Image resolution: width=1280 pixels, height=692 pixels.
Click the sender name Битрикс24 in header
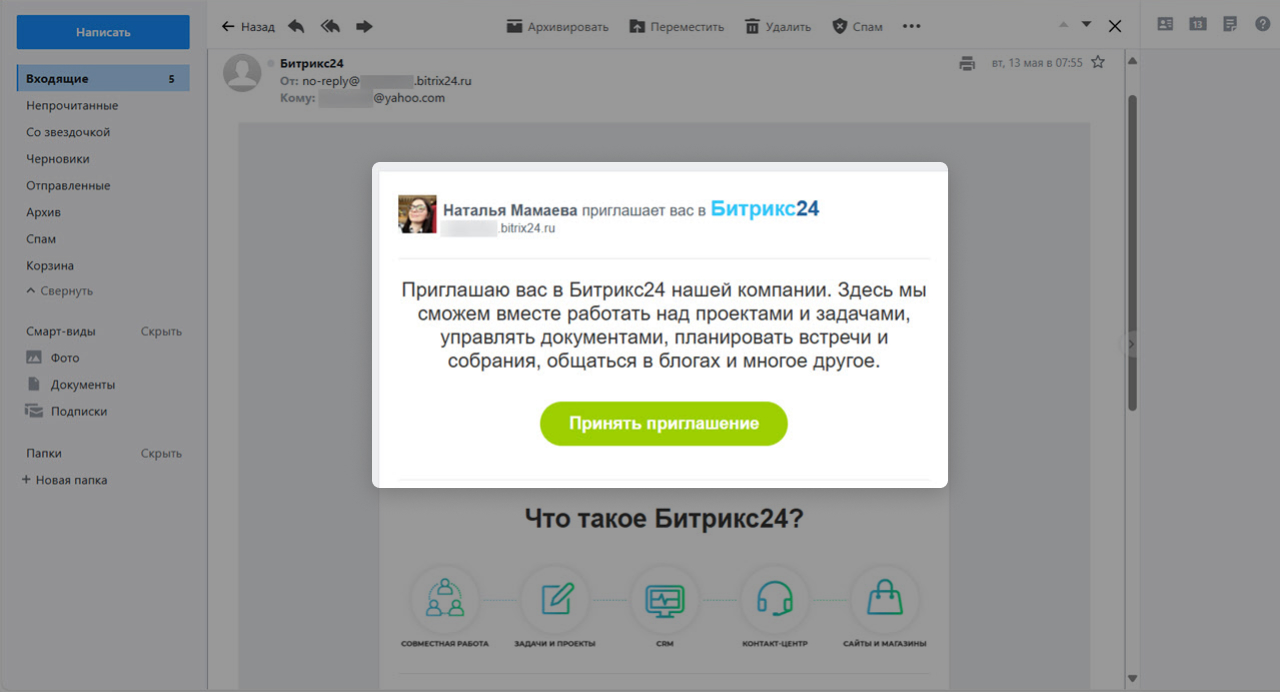point(312,63)
